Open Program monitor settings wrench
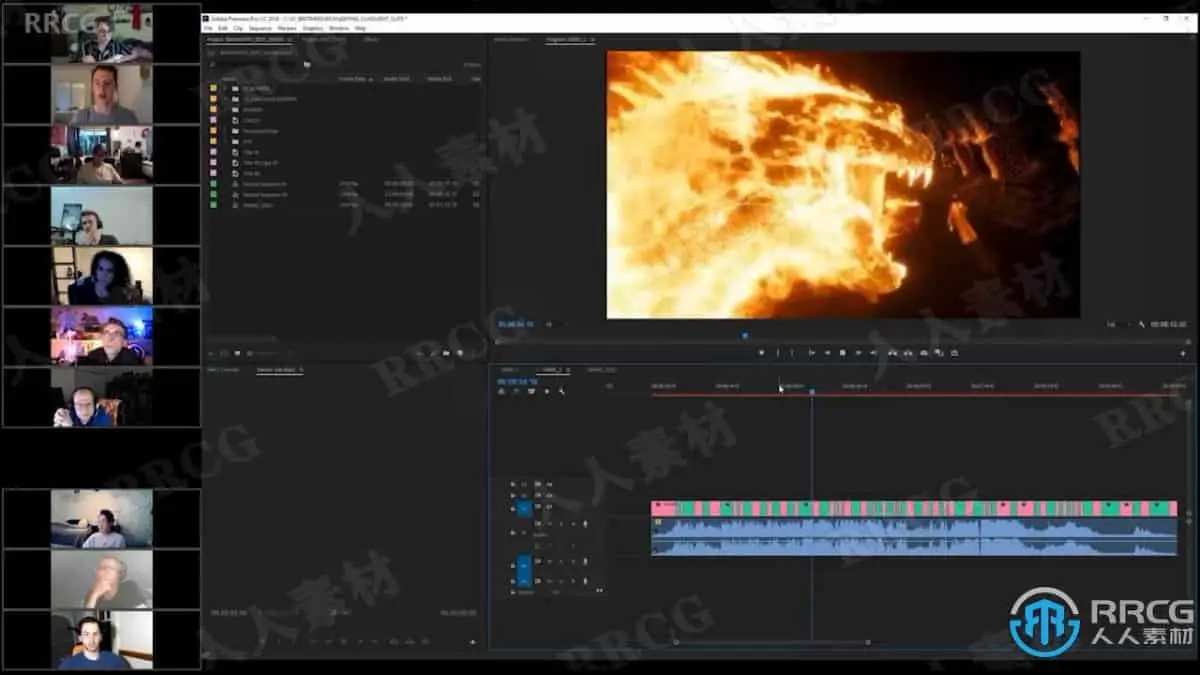Screen dimensions: 1200x675 [x=1143, y=324]
